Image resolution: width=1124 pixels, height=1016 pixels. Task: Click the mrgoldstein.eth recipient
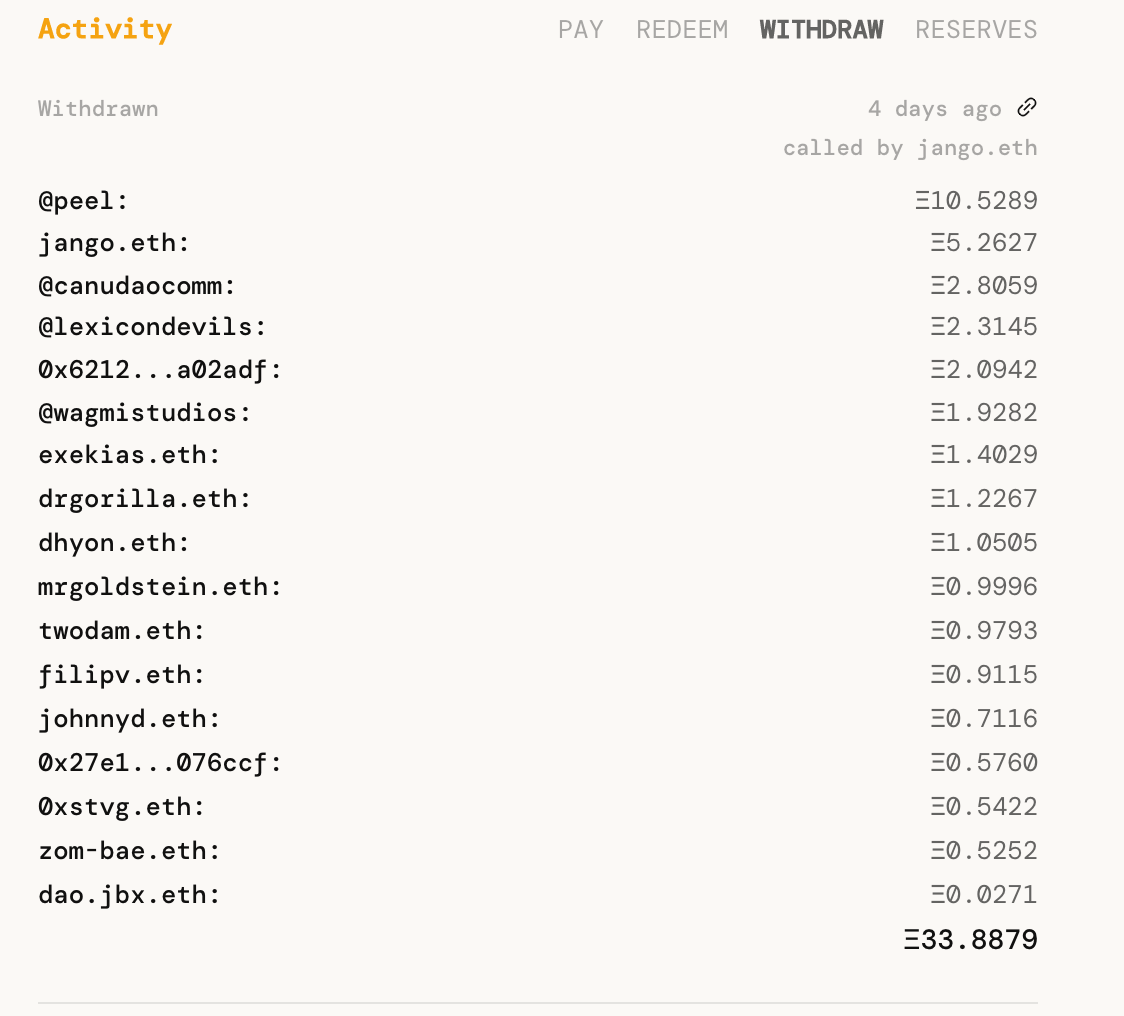[159, 587]
